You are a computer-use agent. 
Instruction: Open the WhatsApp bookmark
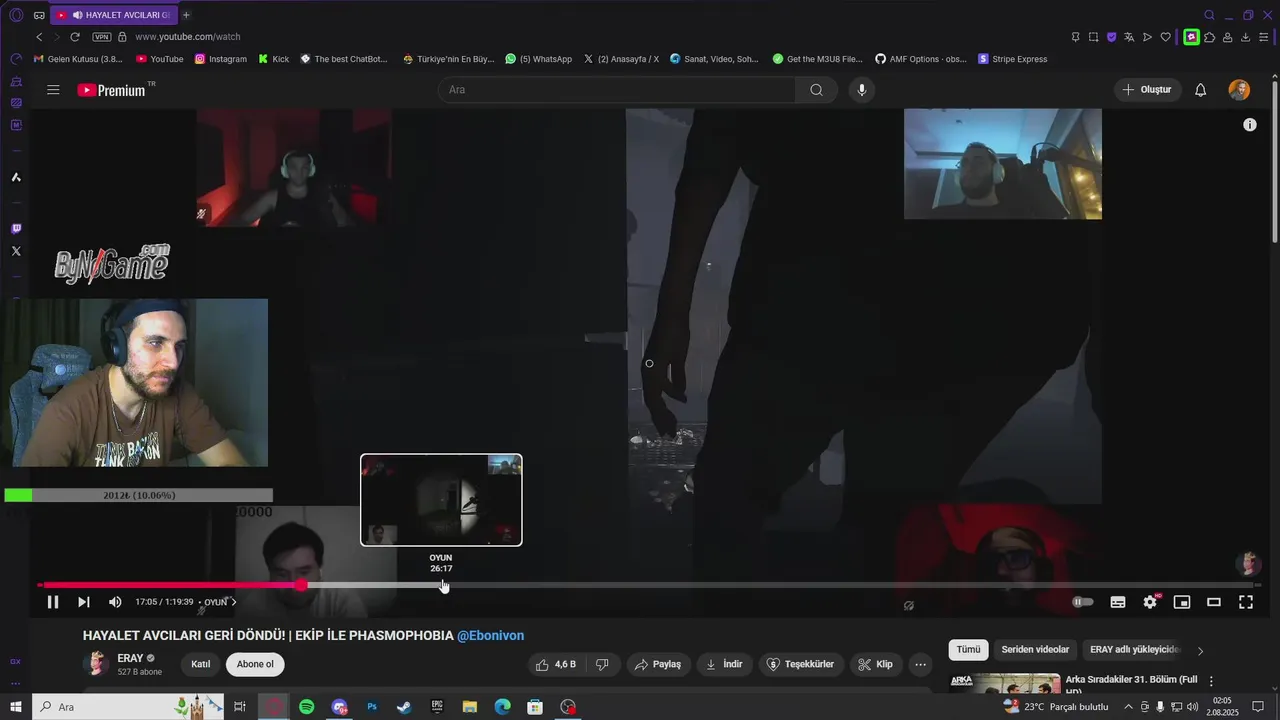pos(539,59)
